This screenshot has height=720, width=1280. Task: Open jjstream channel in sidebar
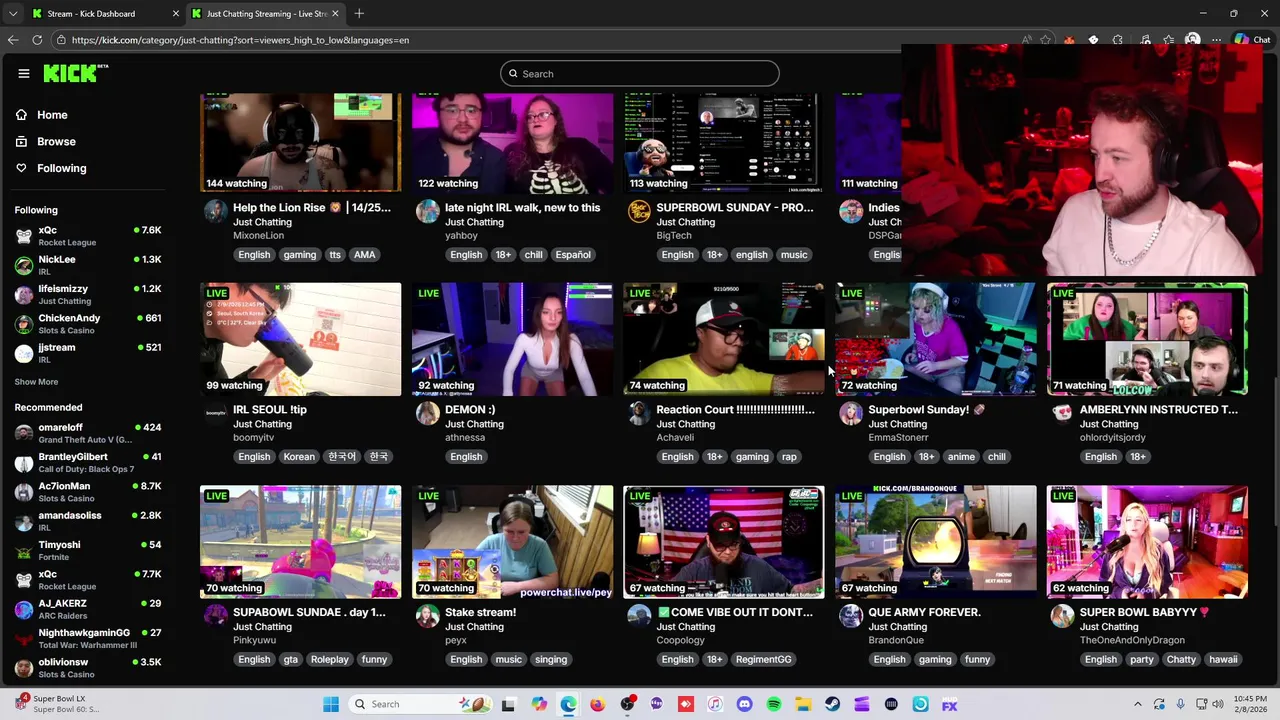[88, 353]
